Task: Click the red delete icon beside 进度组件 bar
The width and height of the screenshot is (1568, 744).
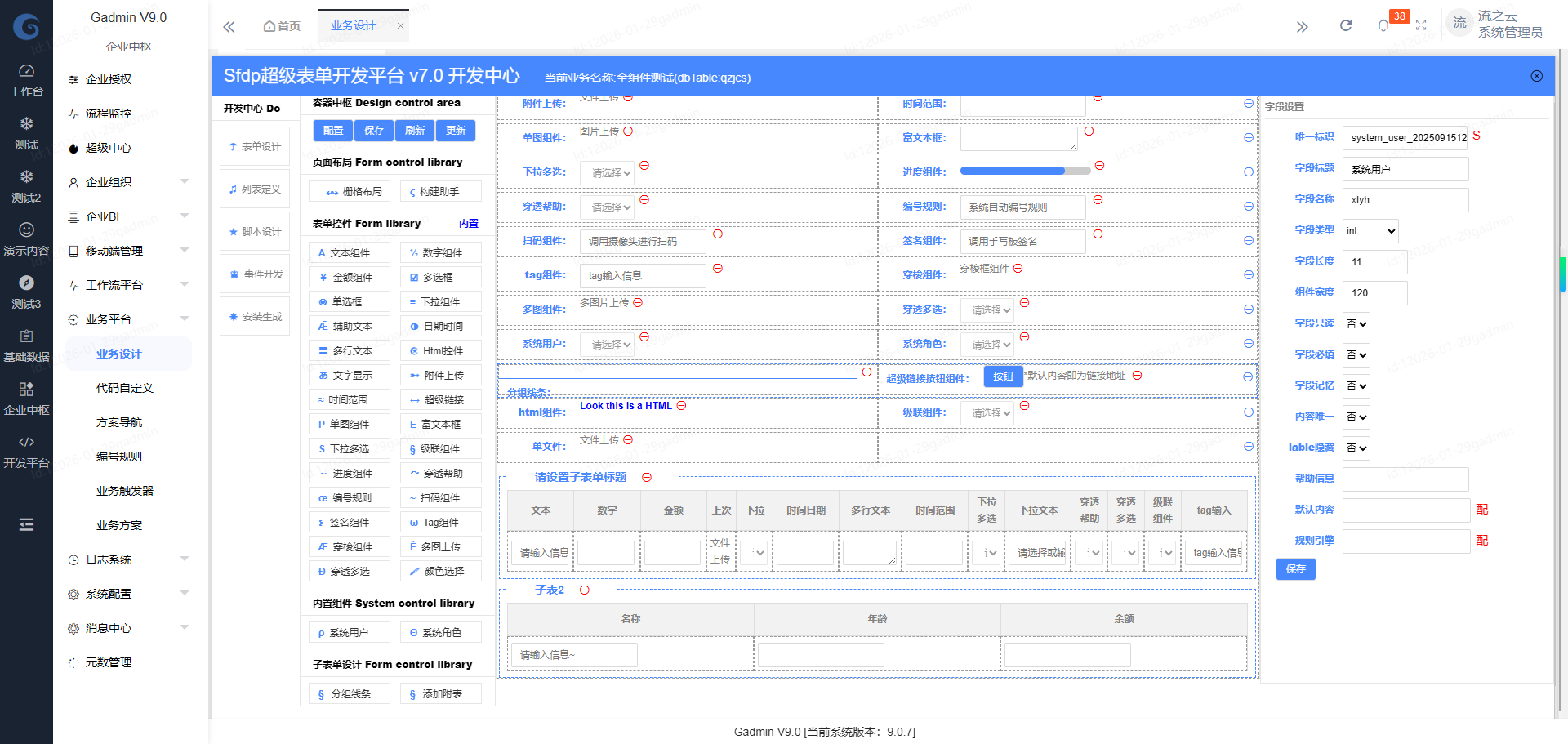Action: coord(1099,166)
